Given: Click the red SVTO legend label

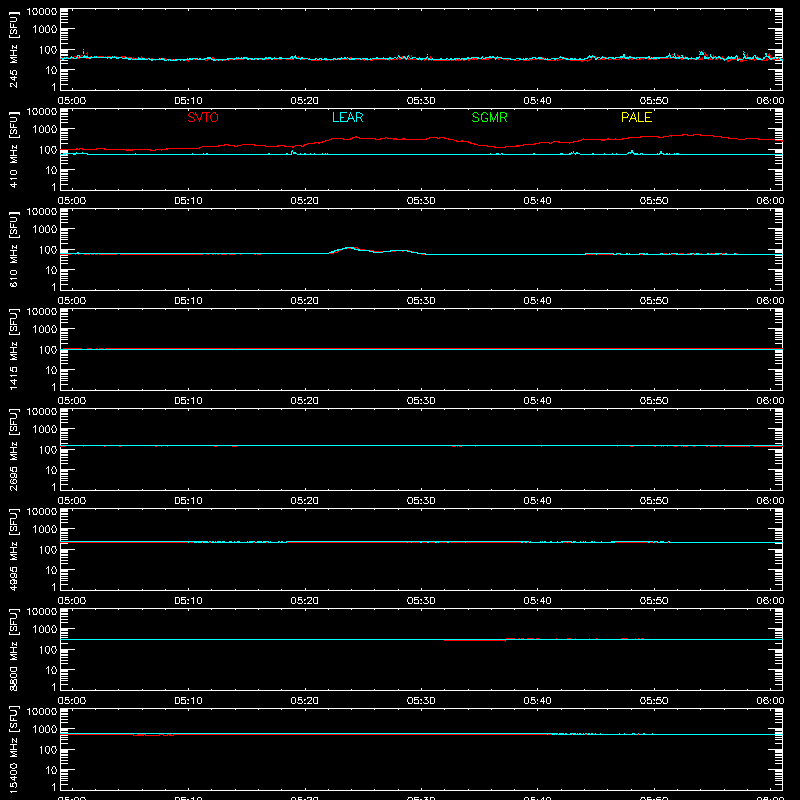Looking at the screenshot, I should click(x=203, y=117).
